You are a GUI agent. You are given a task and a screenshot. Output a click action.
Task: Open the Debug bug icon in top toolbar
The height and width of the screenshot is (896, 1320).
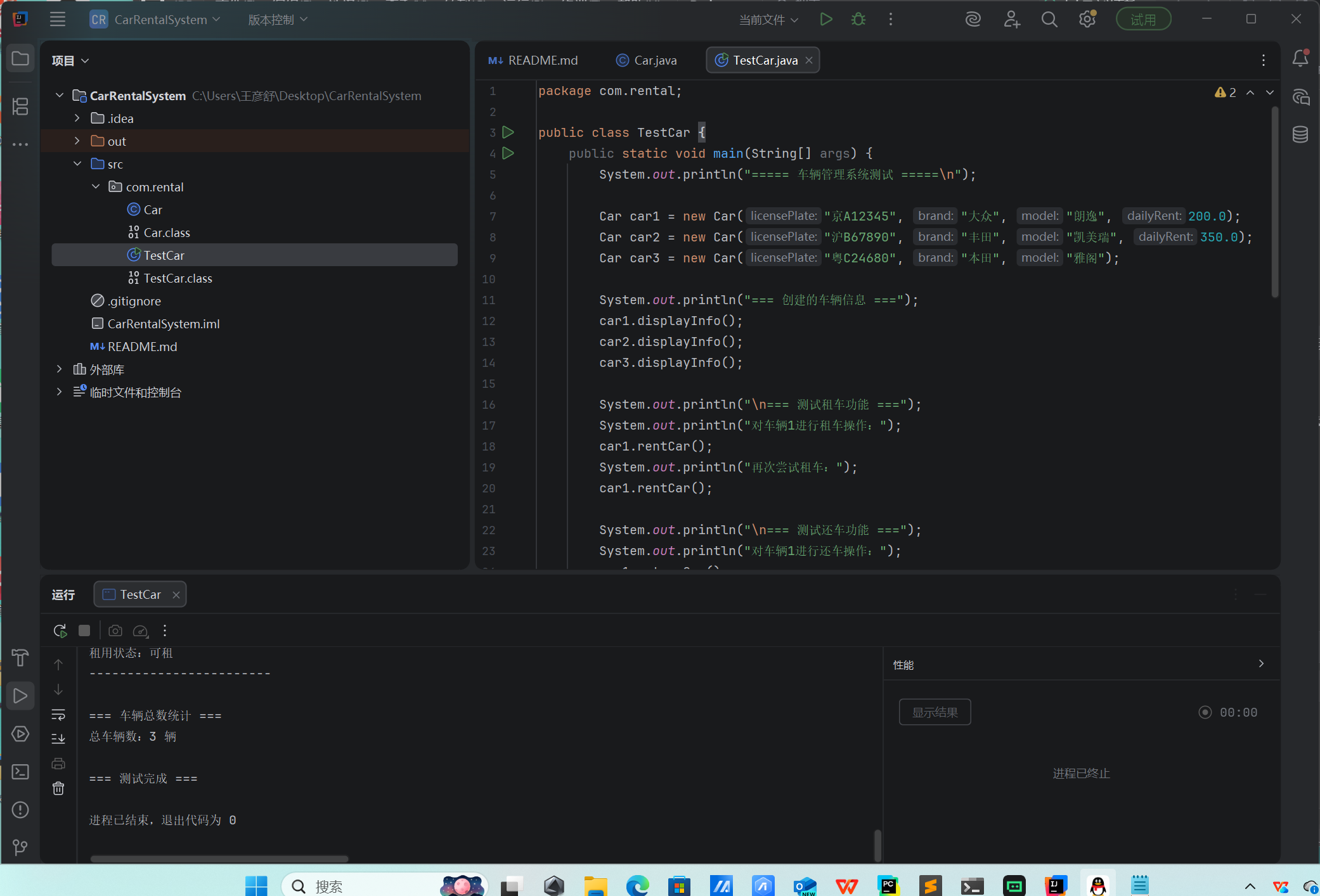[858, 20]
